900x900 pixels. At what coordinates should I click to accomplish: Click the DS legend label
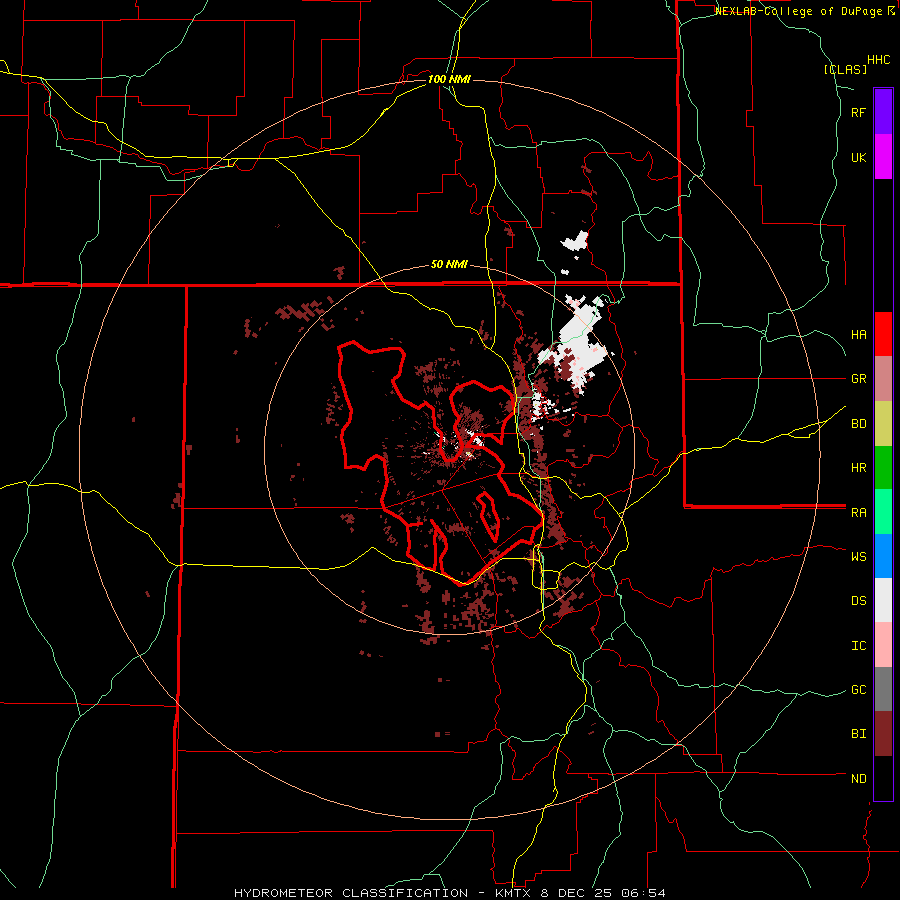858,601
